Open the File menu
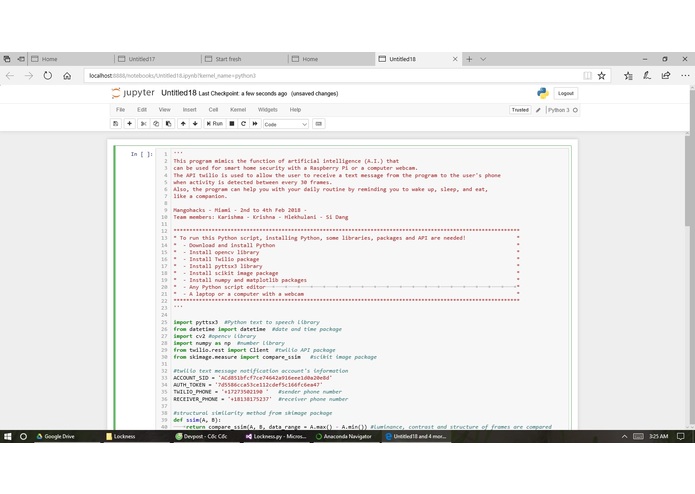 pos(121,110)
